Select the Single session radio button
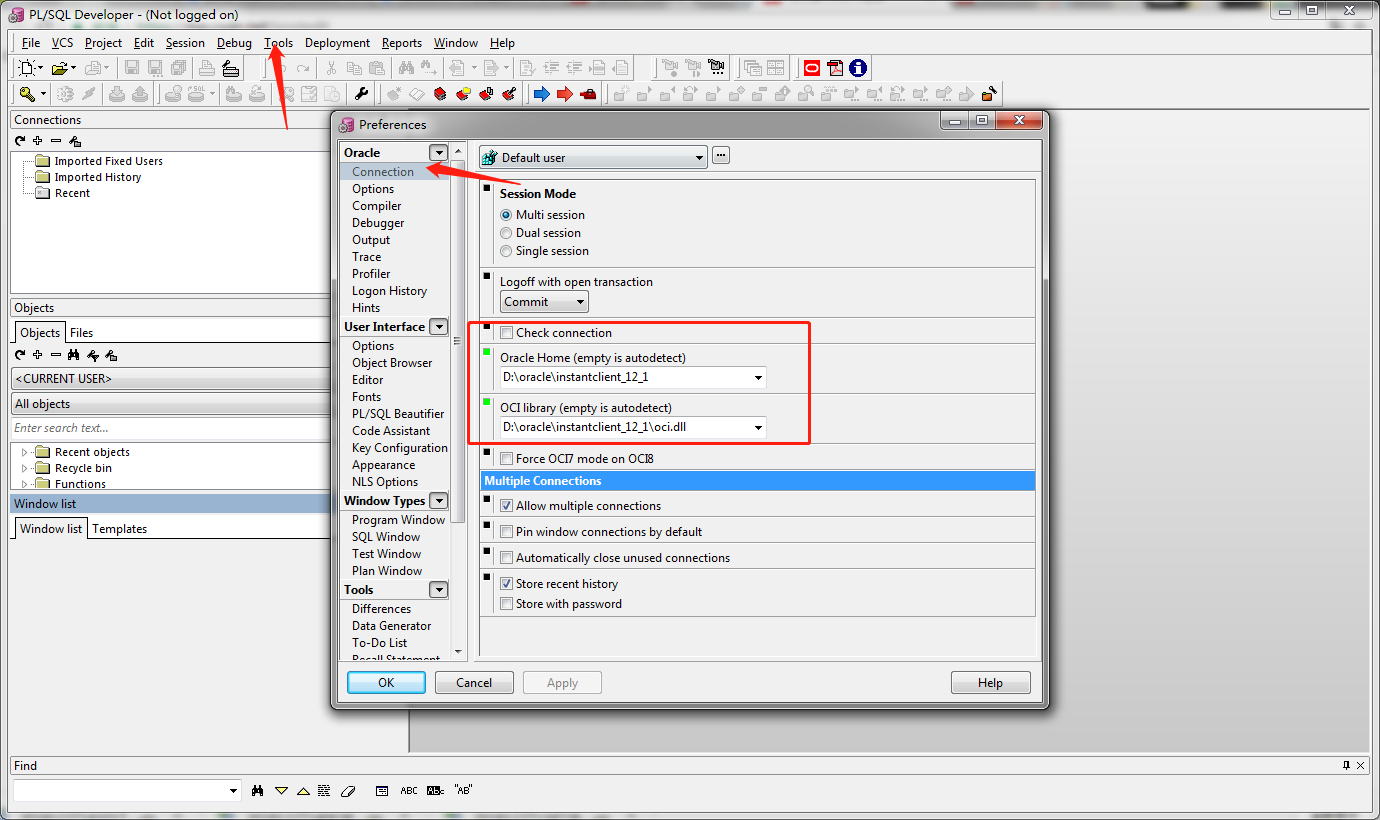The image size is (1380, 820). pyautogui.click(x=506, y=251)
